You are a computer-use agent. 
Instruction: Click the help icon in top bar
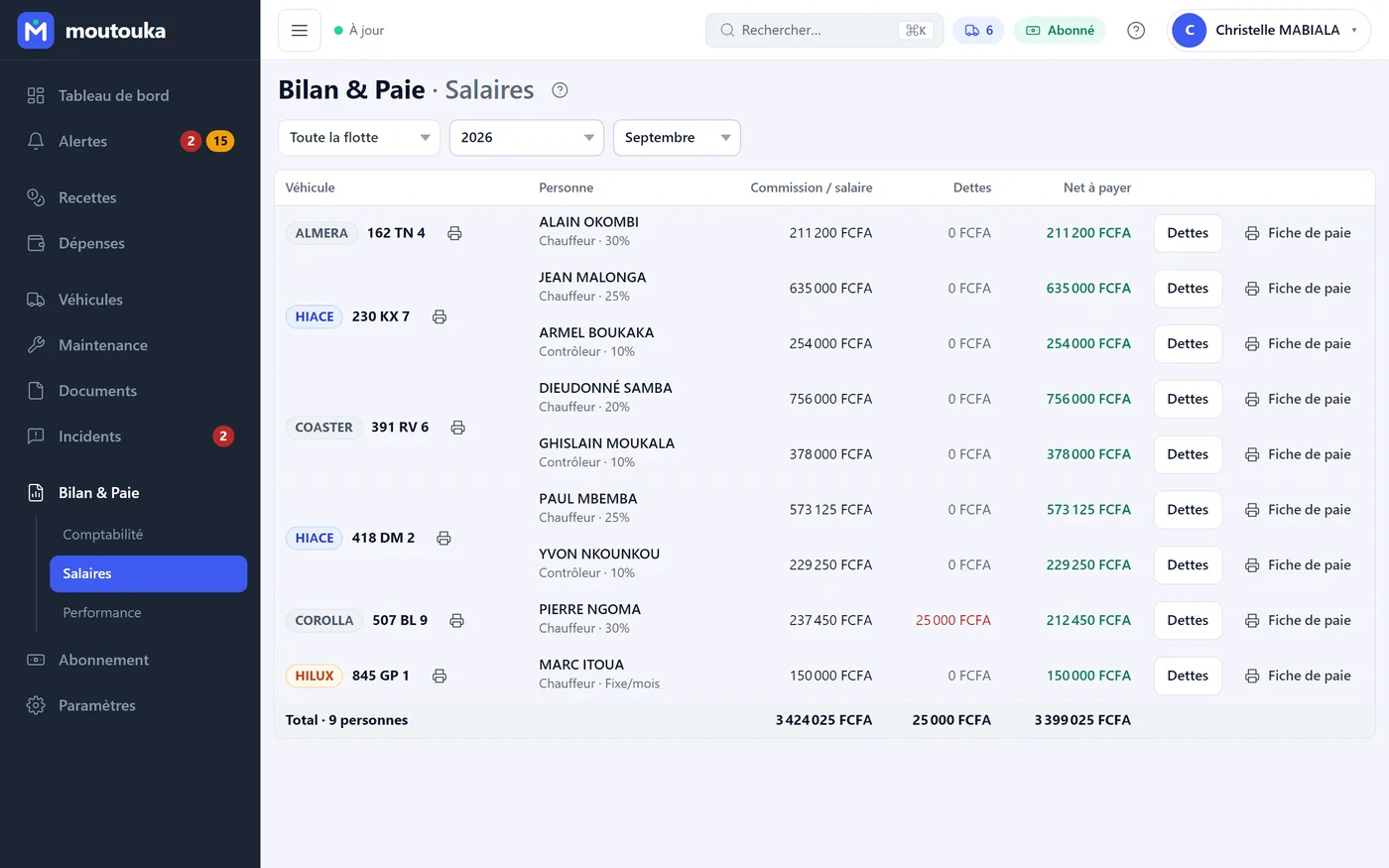[x=1136, y=31]
